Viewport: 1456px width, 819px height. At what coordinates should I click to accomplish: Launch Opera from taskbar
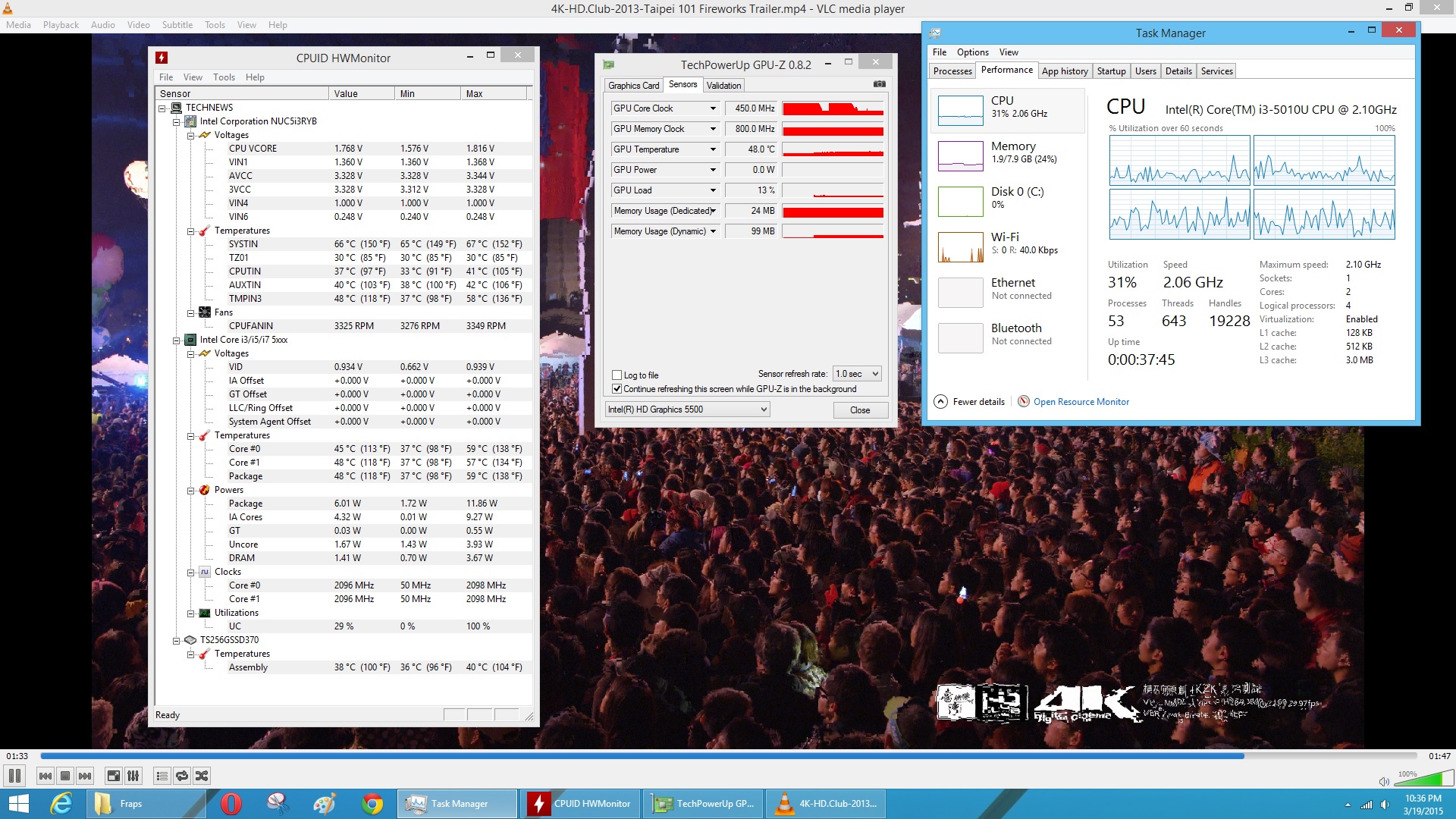tap(231, 804)
